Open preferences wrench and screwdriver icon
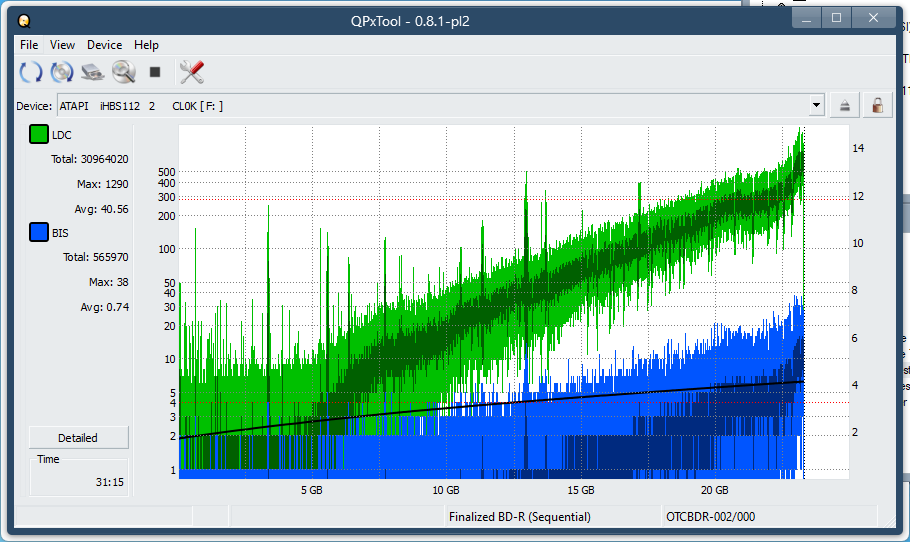 [x=192, y=72]
